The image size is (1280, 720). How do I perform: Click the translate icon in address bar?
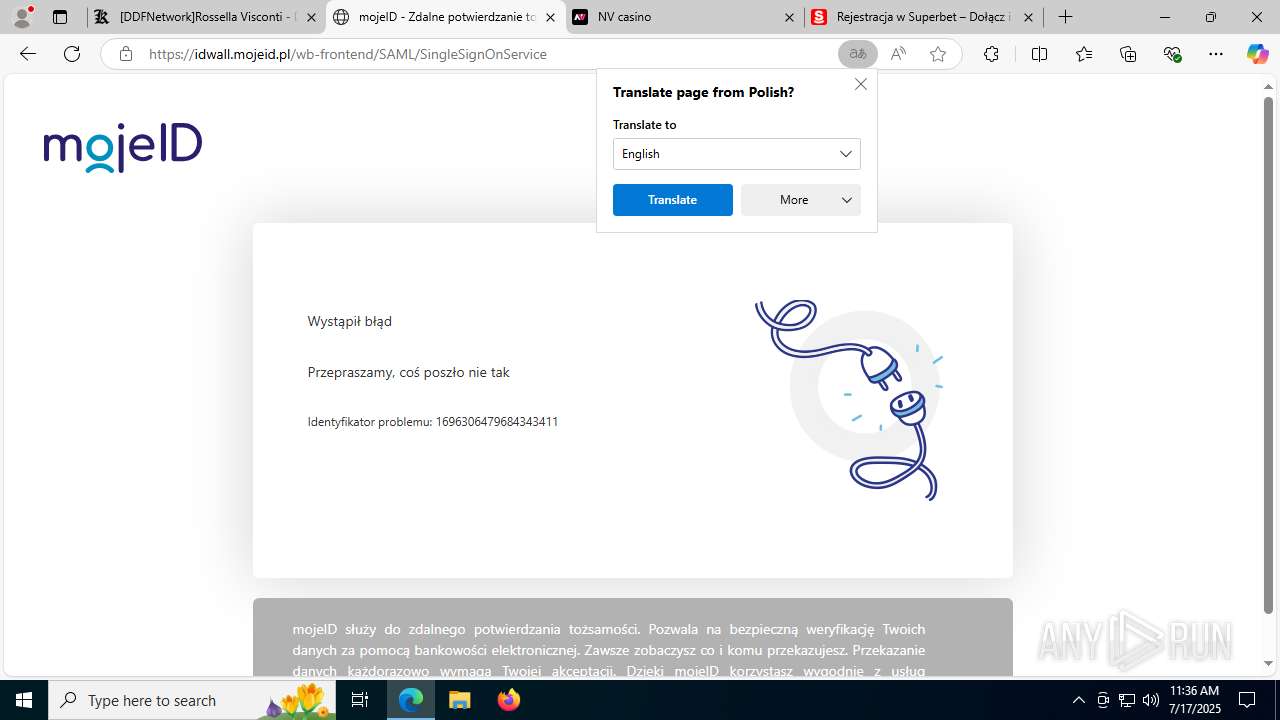(858, 54)
